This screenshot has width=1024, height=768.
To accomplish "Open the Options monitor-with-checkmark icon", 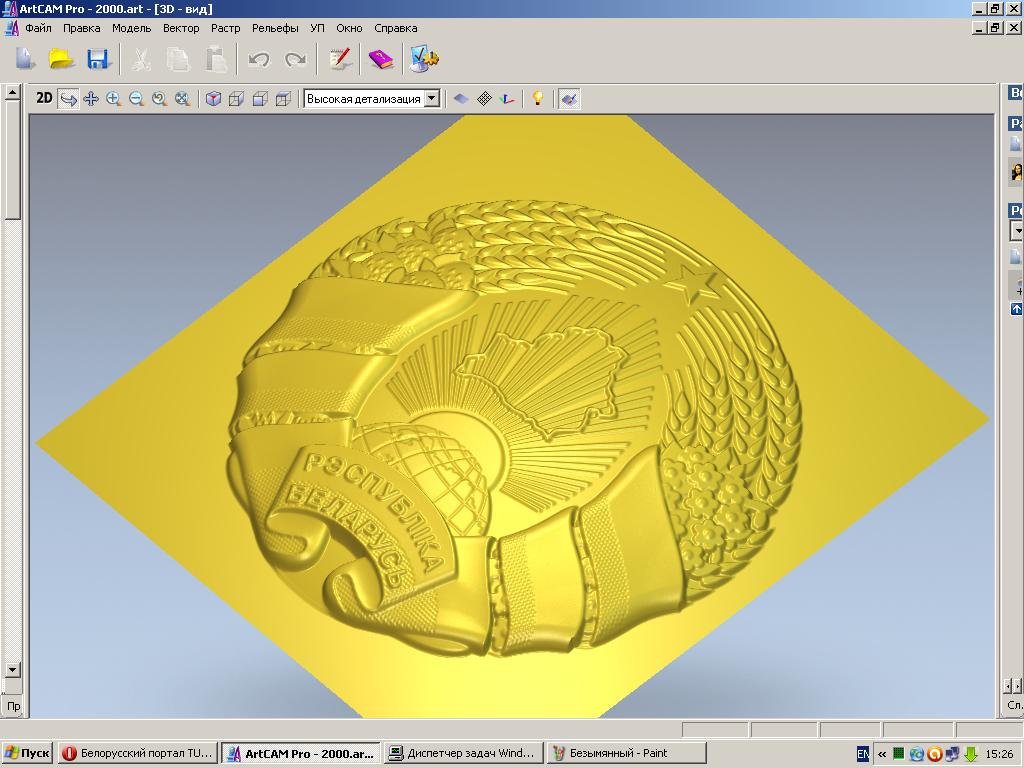I will [x=424, y=59].
